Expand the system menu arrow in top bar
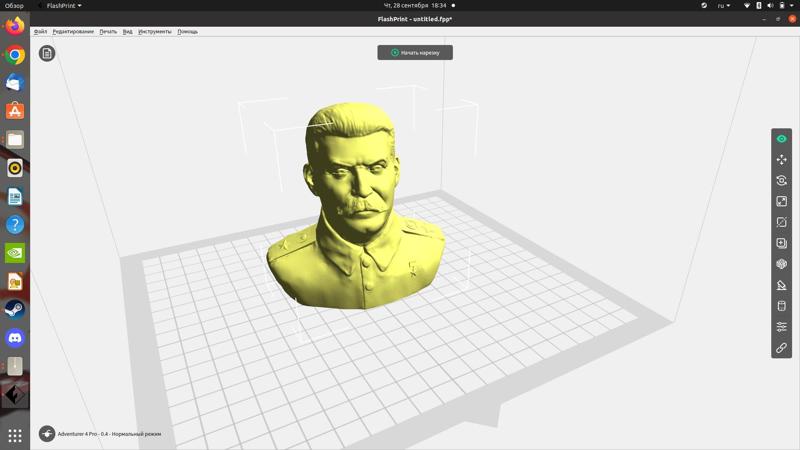Screen dimensions: 800x450 (x=792, y=6)
